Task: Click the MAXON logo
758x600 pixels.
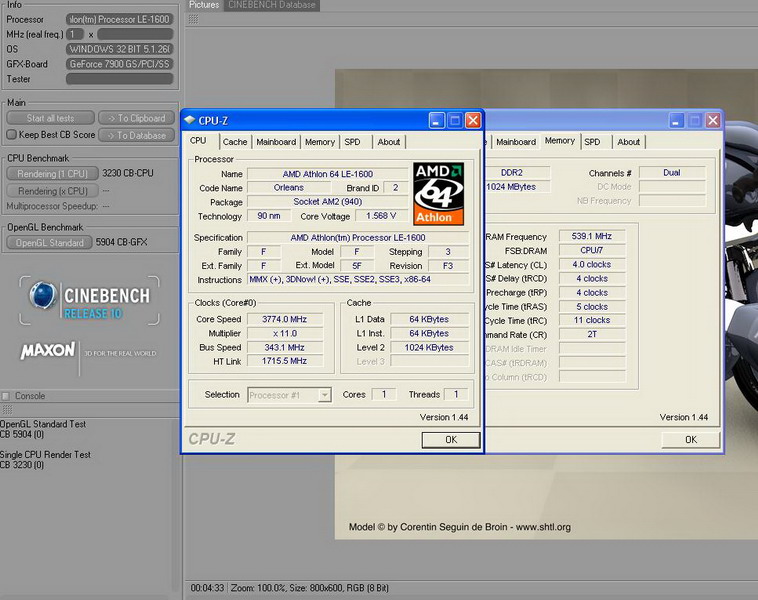Action: point(48,350)
